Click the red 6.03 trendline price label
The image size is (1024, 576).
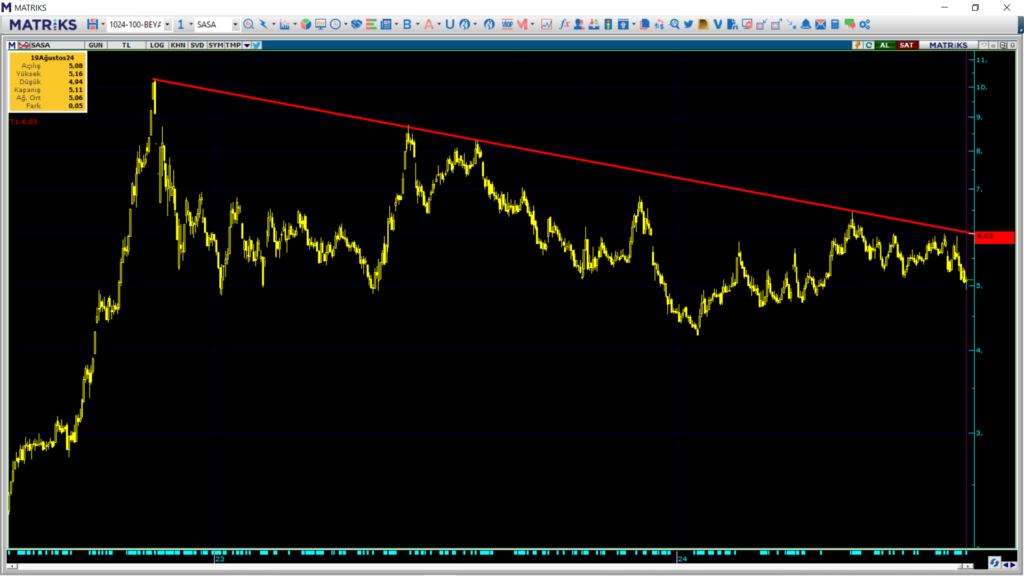(x=994, y=236)
